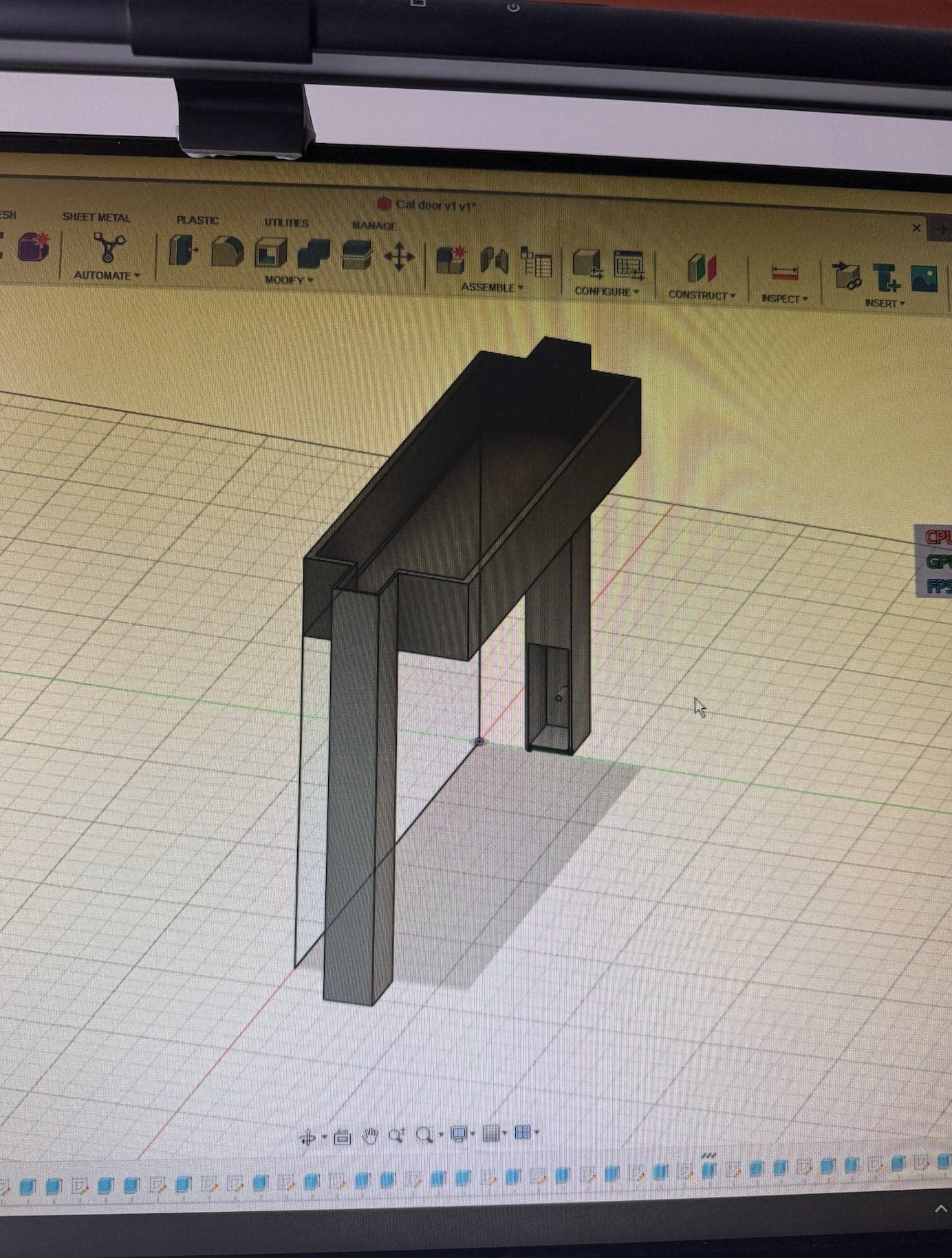
Task: Select the Orbit navigation tool
Action: [x=307, y=1138]
